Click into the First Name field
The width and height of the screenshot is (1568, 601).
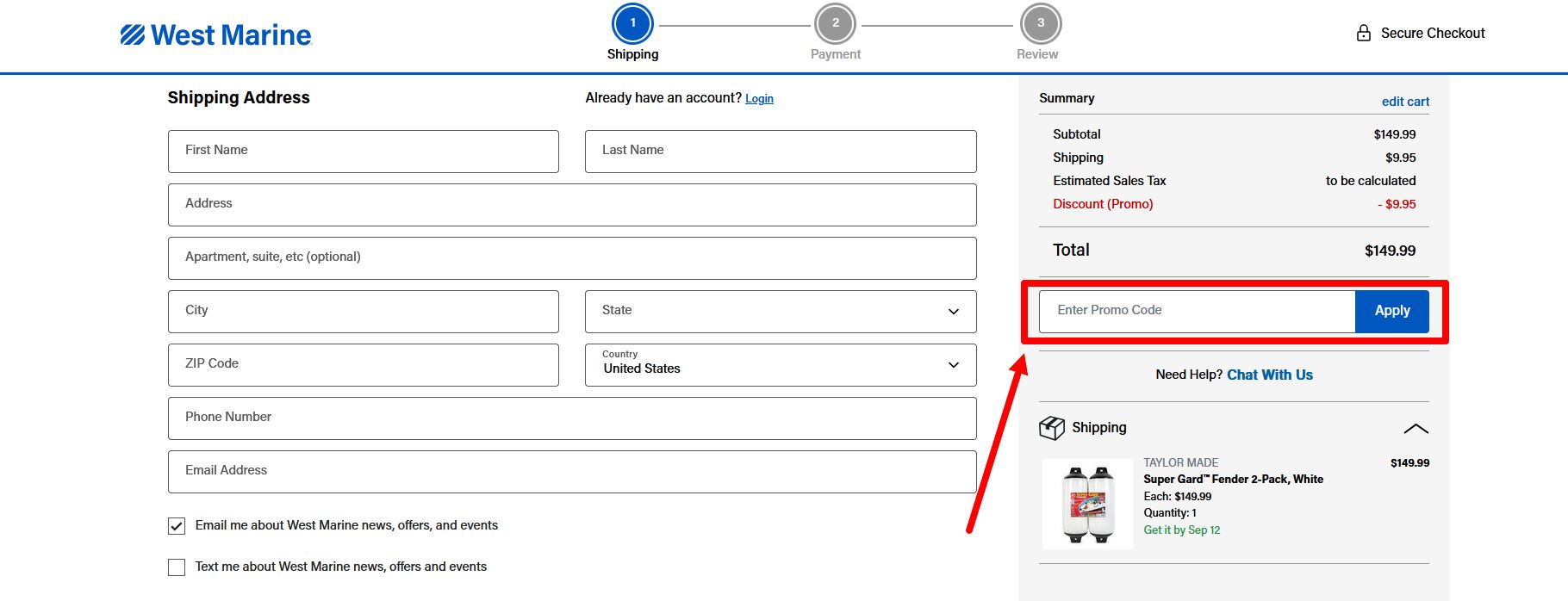pyautogui.click(x=364, y=152)
